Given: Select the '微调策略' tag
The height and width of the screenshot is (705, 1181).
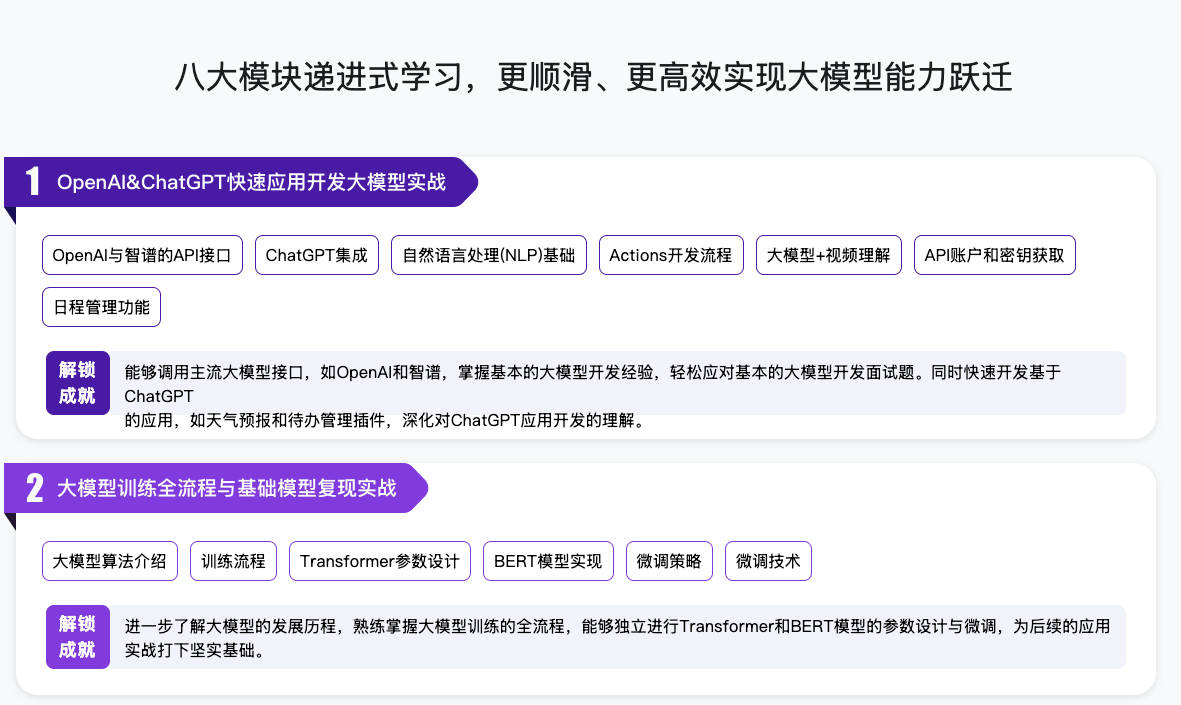Looking at the screenshot, I should click(x=669, y=561).
